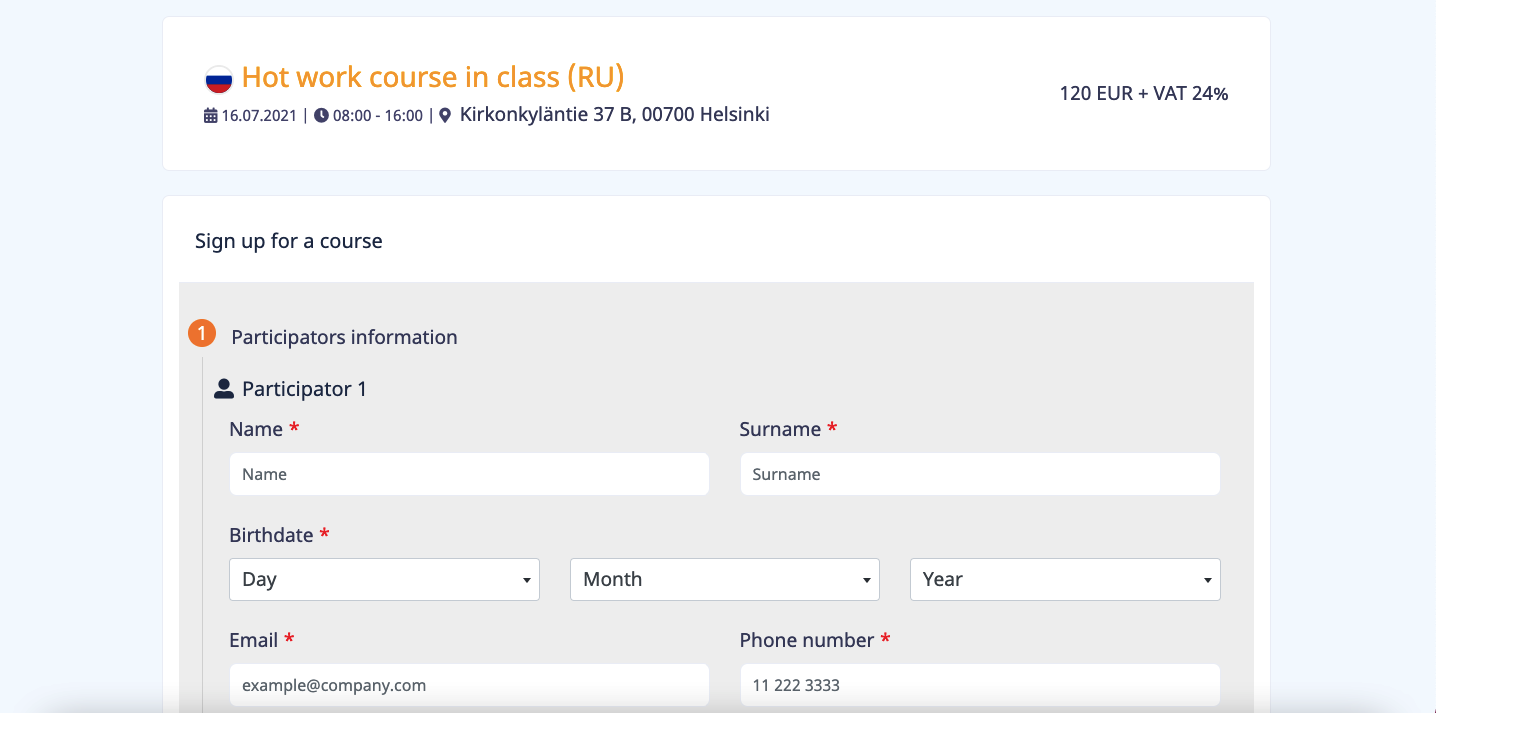Click the 120 EUR + VAT 24% price
This screenshot has width=1520, height=755.
point(1143,94)
